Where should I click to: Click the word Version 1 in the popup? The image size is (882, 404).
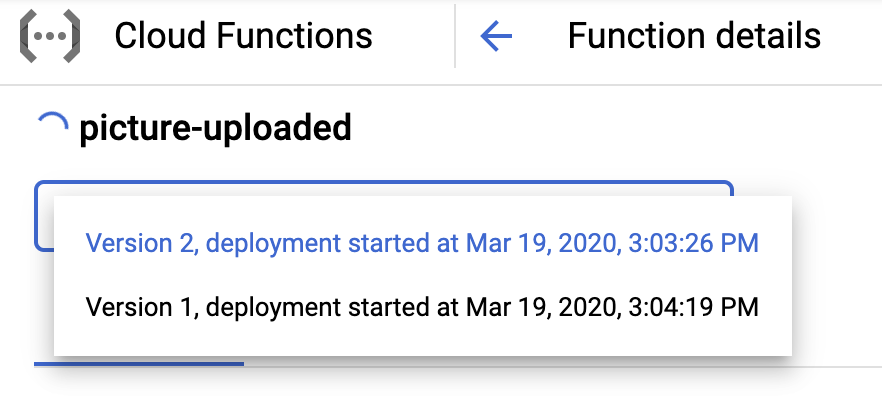tap(126, 306)
